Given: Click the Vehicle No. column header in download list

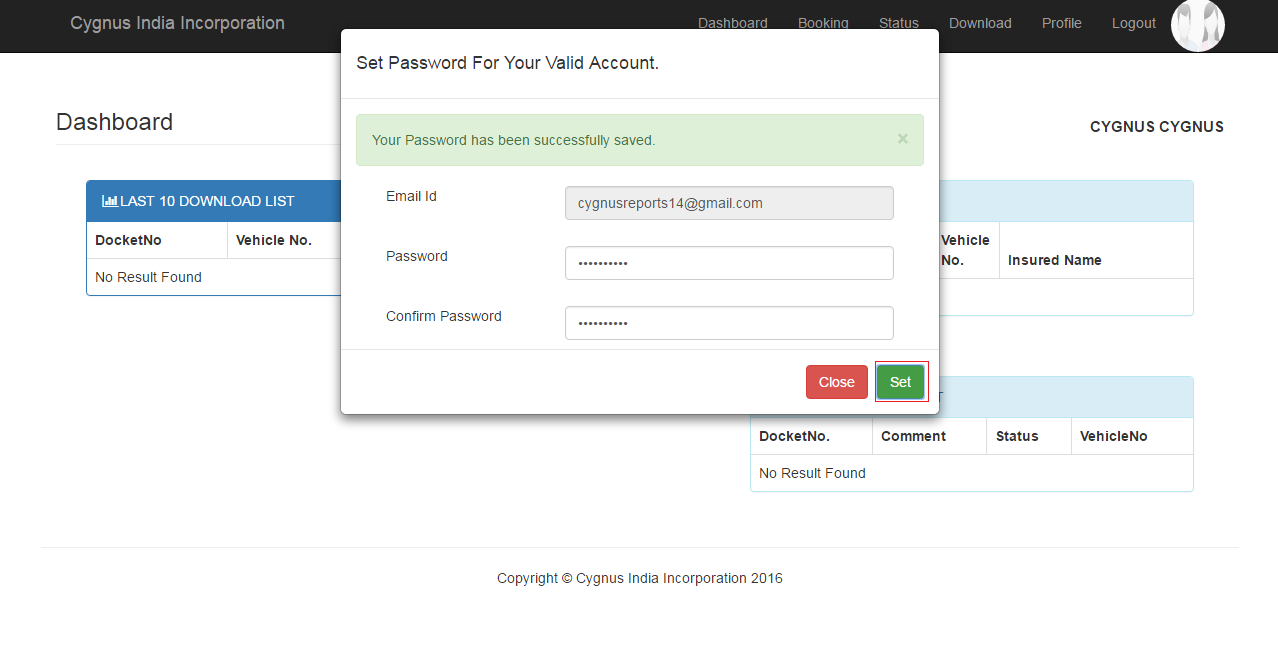Looking at the screenshot, I should point(274,240).
